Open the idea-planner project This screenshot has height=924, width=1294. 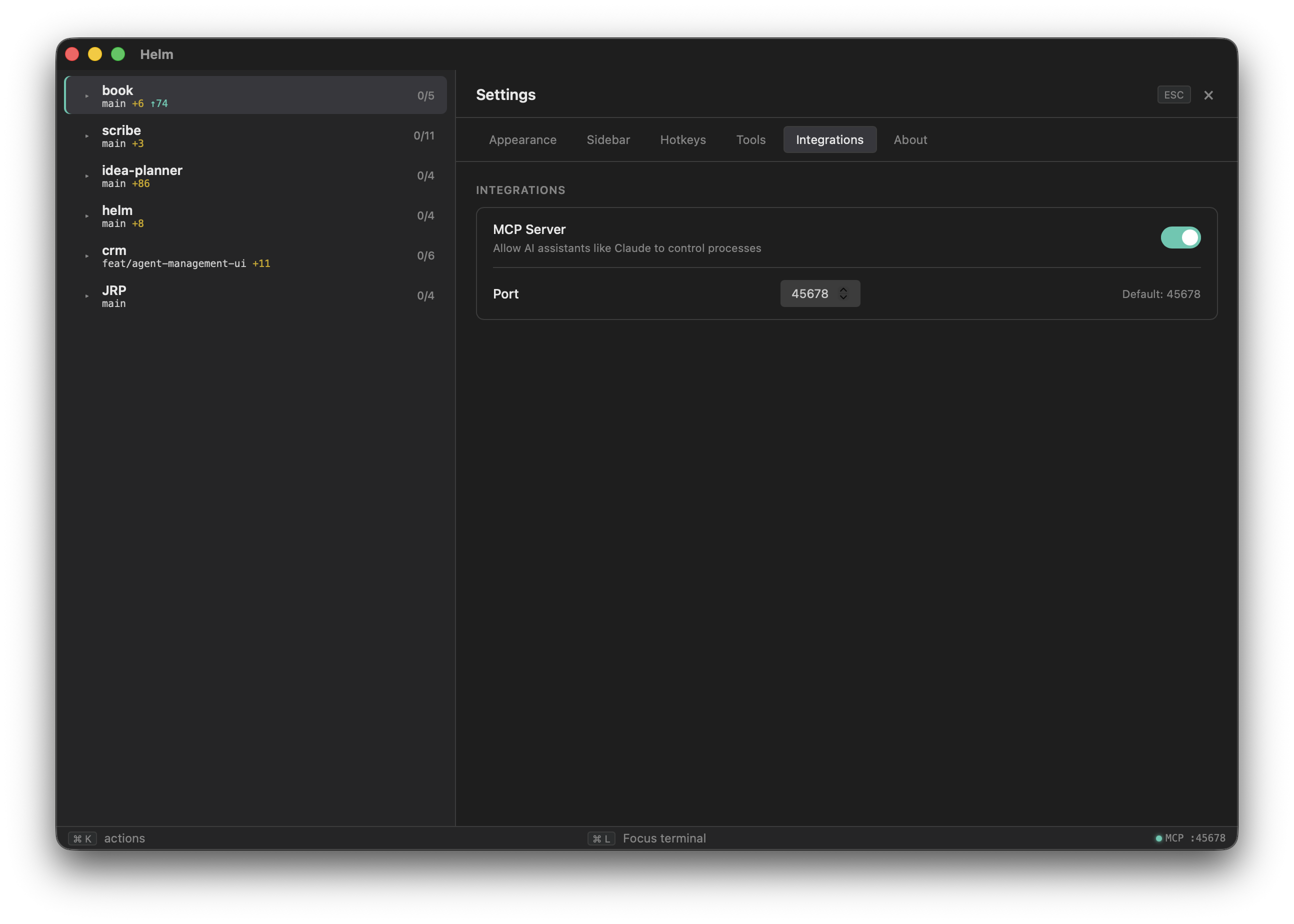255,176
